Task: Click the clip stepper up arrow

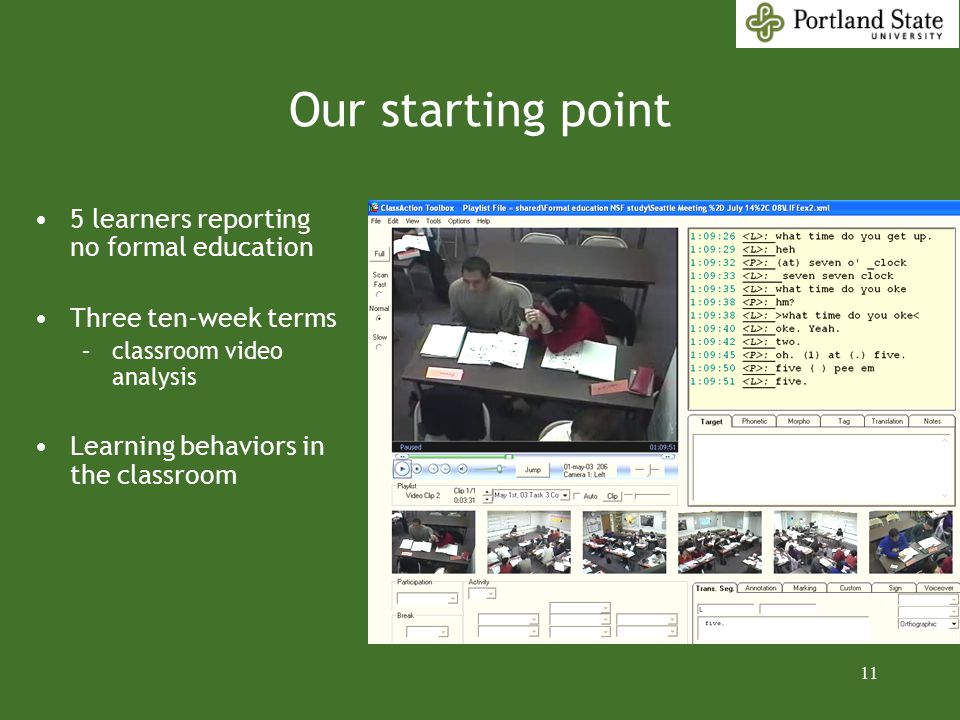Action: 487,492
